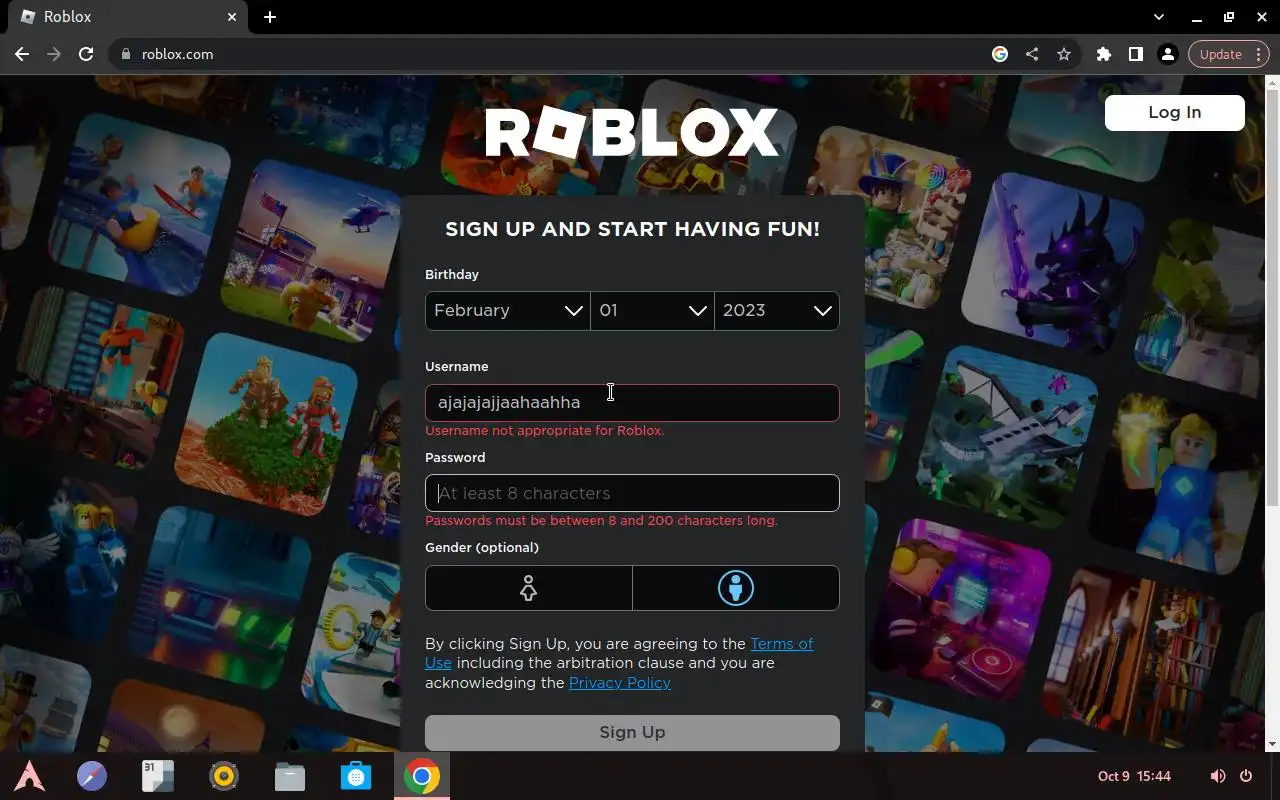Select female gender option

[x=529, y=588]
